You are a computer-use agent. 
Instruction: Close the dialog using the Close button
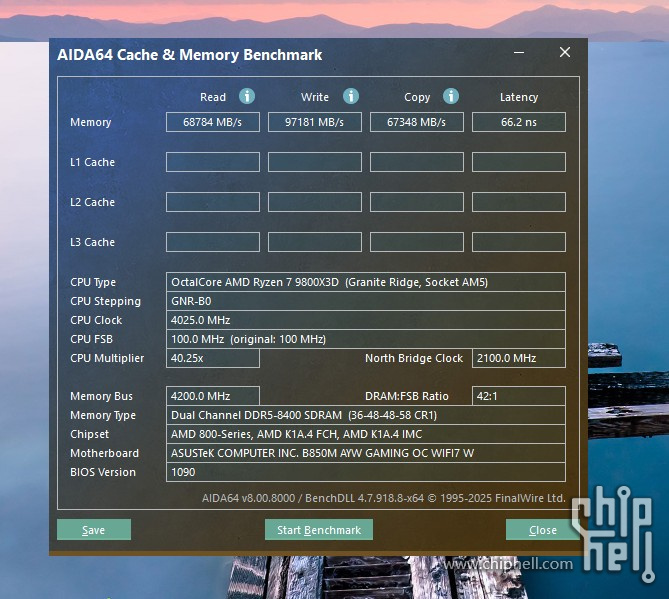pos(543,530)
